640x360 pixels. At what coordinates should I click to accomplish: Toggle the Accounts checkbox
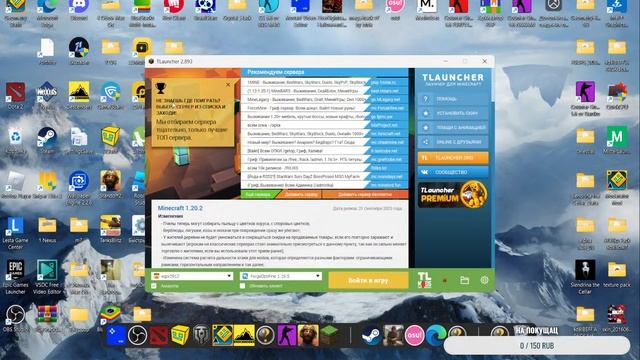coord(154,286)
